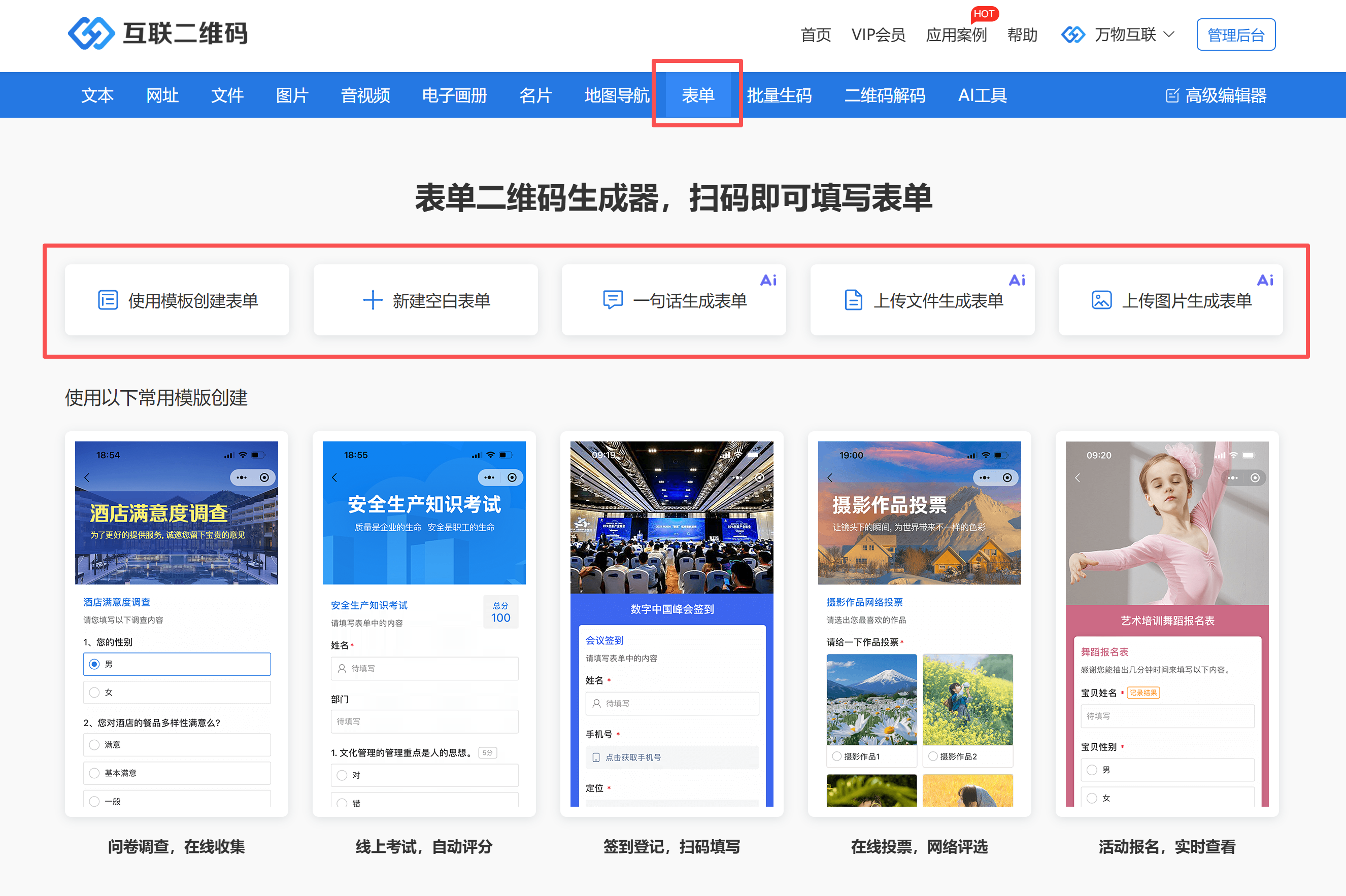Click the edit icon beside 高级编辑器
Viewport: 1346px width, 896px height.
(x=1172, y=95)
